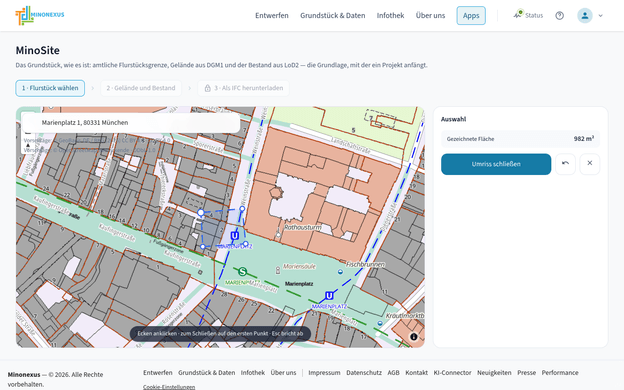This screenshot has width=624, height=390.
Task: Click the Mariensäule monument marker
Action: (x=278, y=271)
